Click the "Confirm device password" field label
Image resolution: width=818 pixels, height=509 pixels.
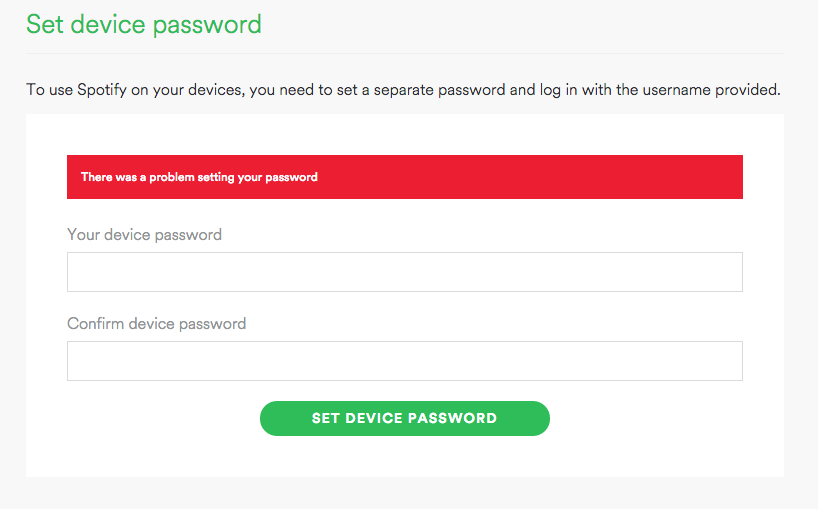[156, 324]
